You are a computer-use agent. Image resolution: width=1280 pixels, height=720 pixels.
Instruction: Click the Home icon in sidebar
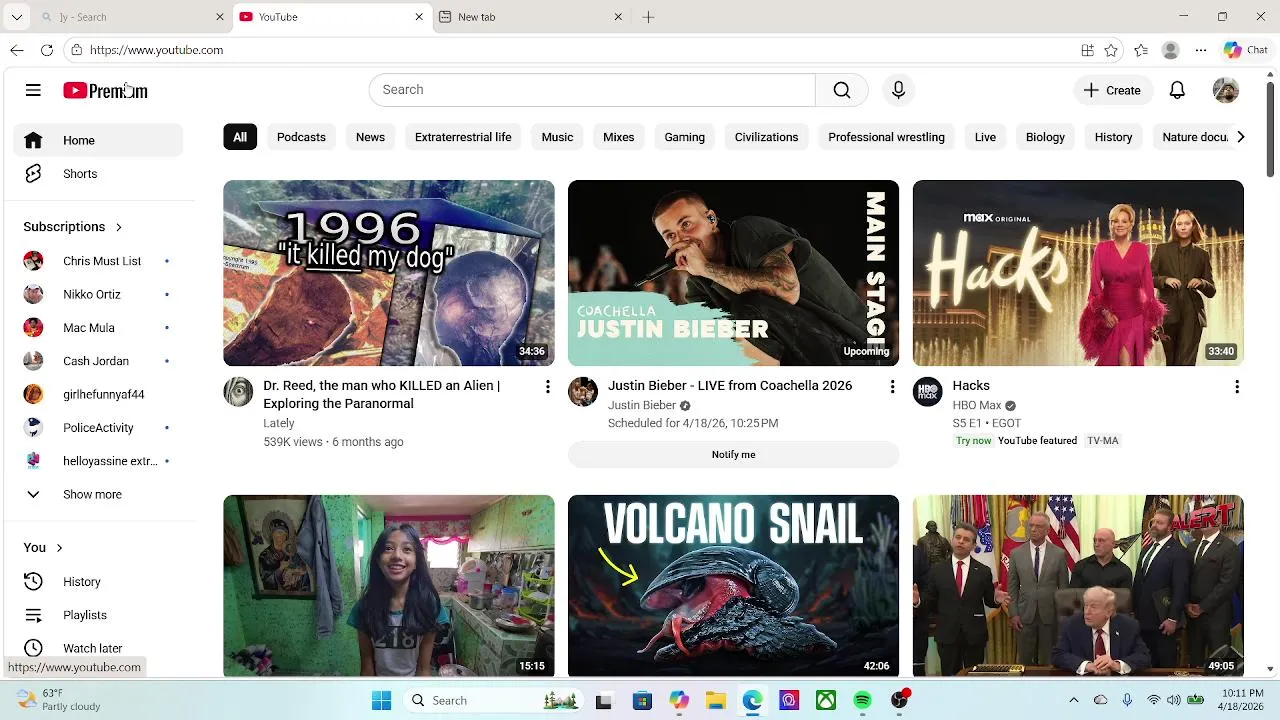pos(33,140)
